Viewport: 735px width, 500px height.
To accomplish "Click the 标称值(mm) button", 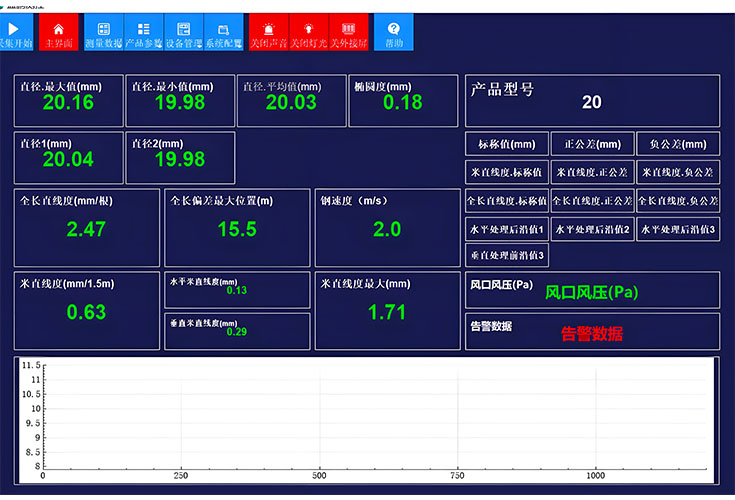I will coord(507,144).
